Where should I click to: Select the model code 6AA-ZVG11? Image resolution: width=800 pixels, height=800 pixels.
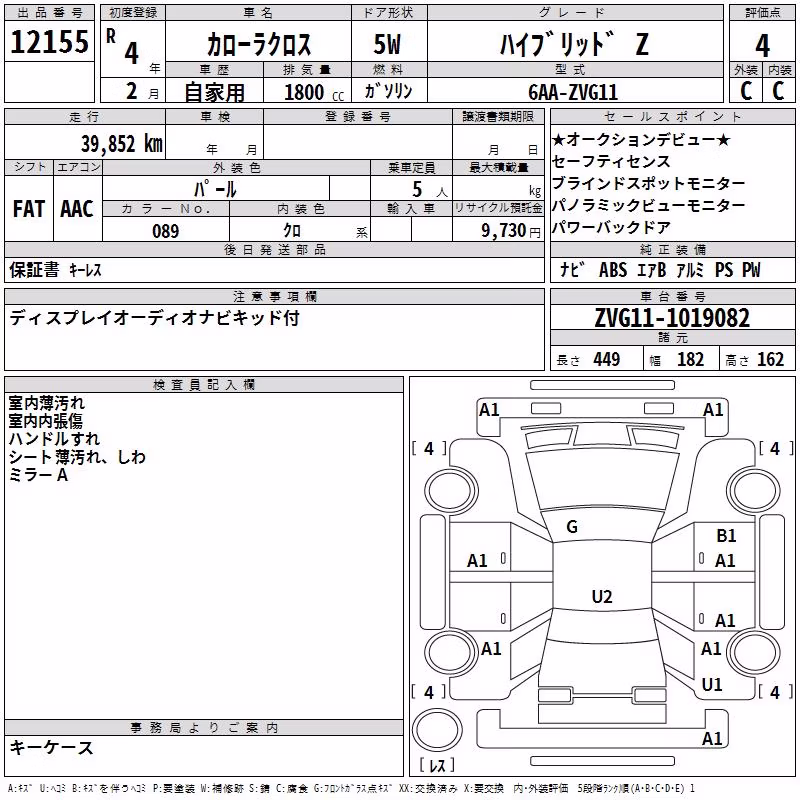pos(573,92)
